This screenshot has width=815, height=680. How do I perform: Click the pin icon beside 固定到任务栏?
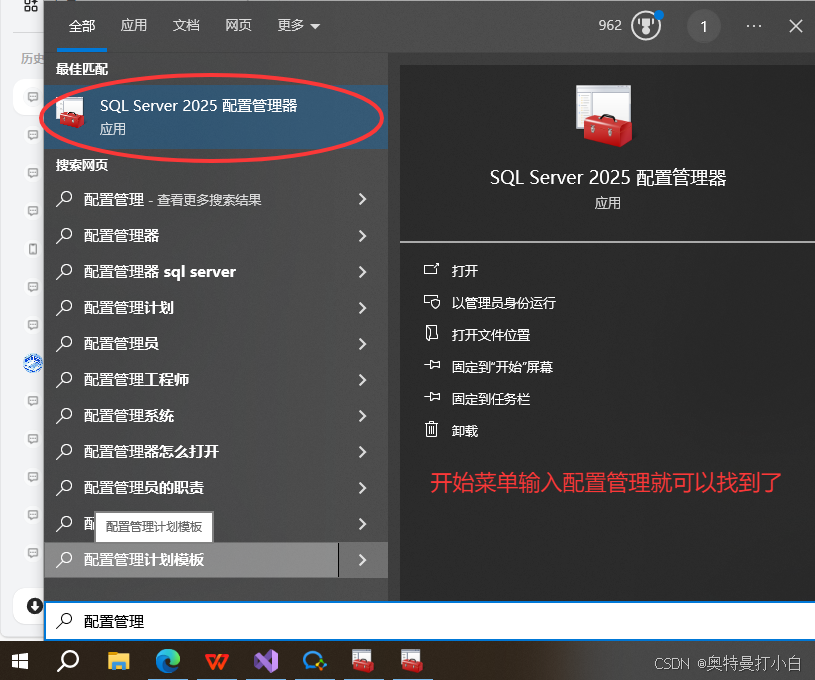tap(432, 397)
